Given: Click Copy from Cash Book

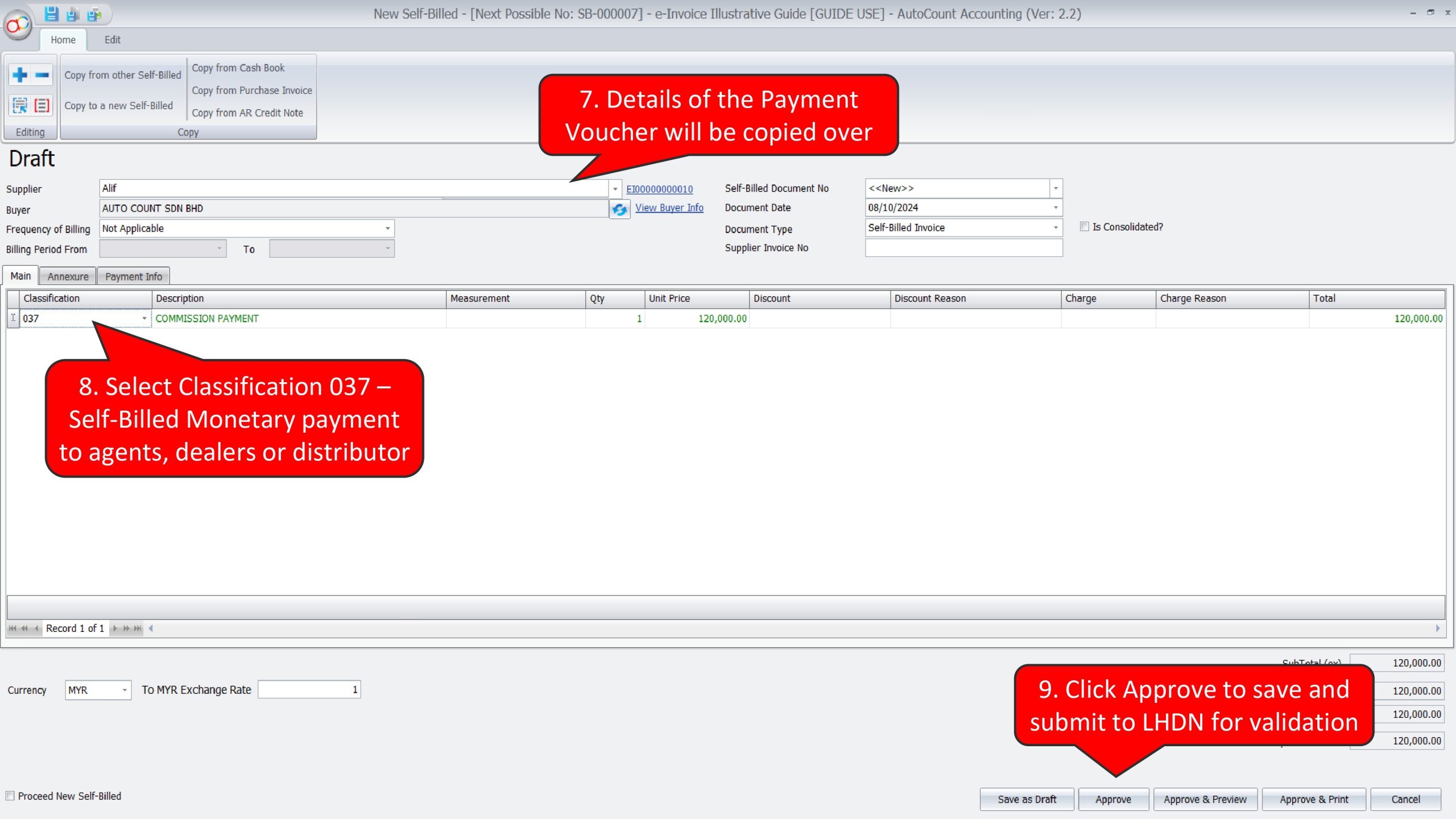Looking at the screenshot, I should (238, 67).
